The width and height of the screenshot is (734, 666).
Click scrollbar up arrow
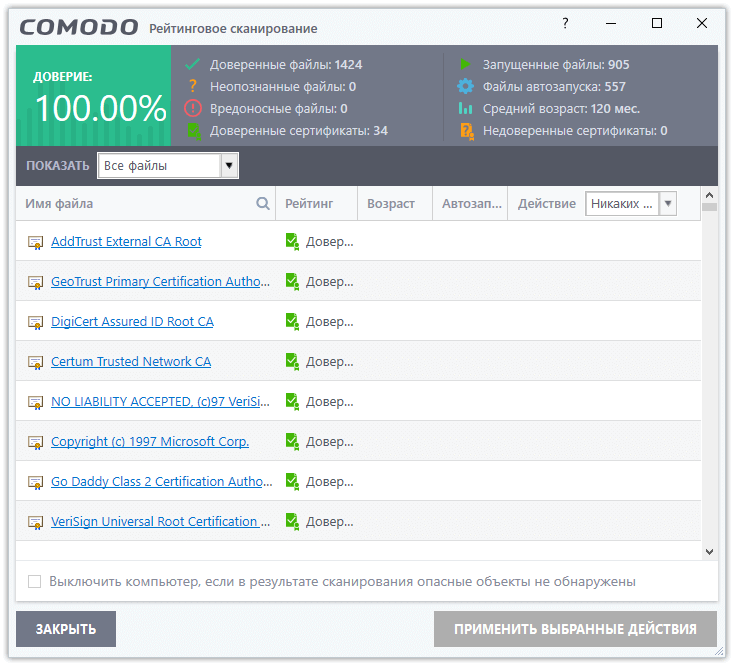709,195
